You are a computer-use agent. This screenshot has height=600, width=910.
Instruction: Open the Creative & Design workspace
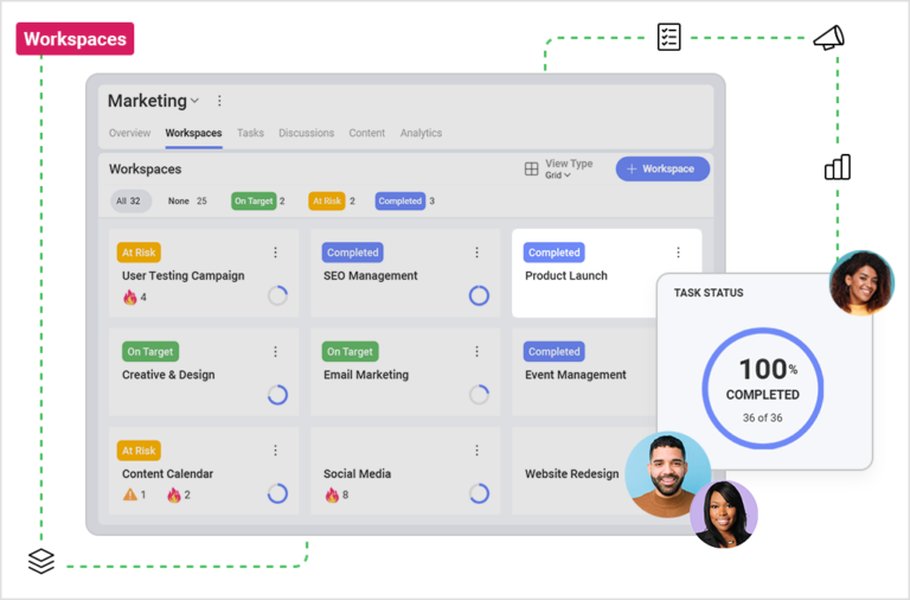coord(204,372)
